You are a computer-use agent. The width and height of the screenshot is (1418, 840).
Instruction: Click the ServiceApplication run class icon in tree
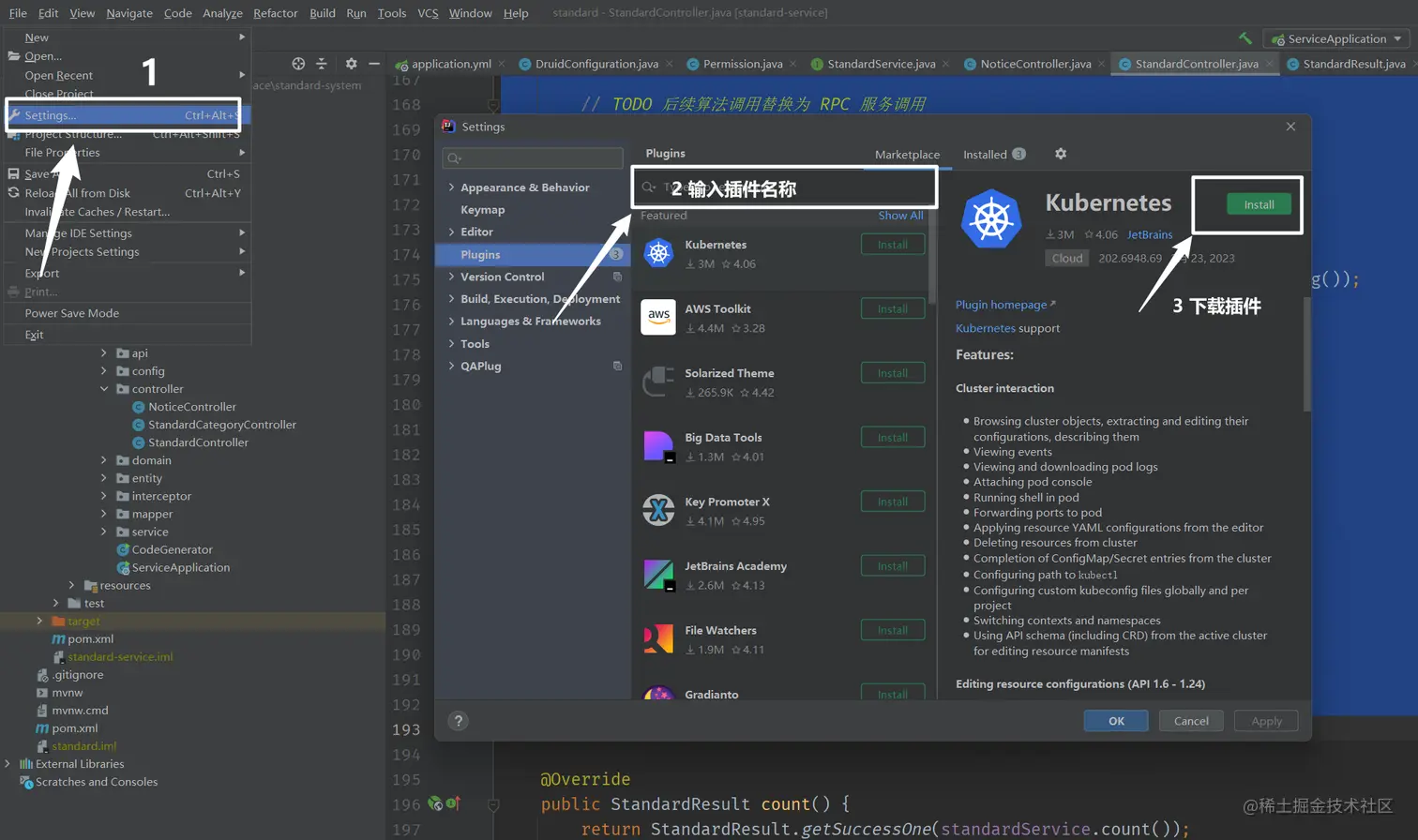123,568
